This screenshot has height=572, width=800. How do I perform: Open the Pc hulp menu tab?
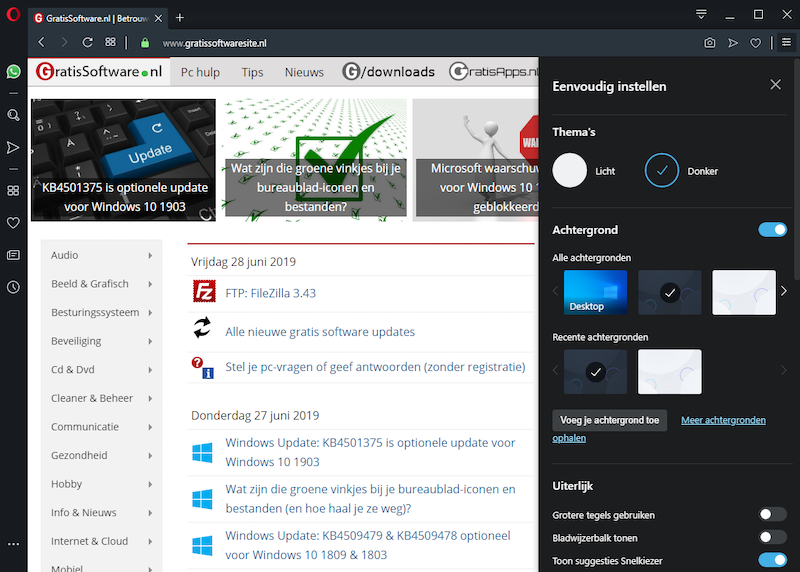[200, 72]
